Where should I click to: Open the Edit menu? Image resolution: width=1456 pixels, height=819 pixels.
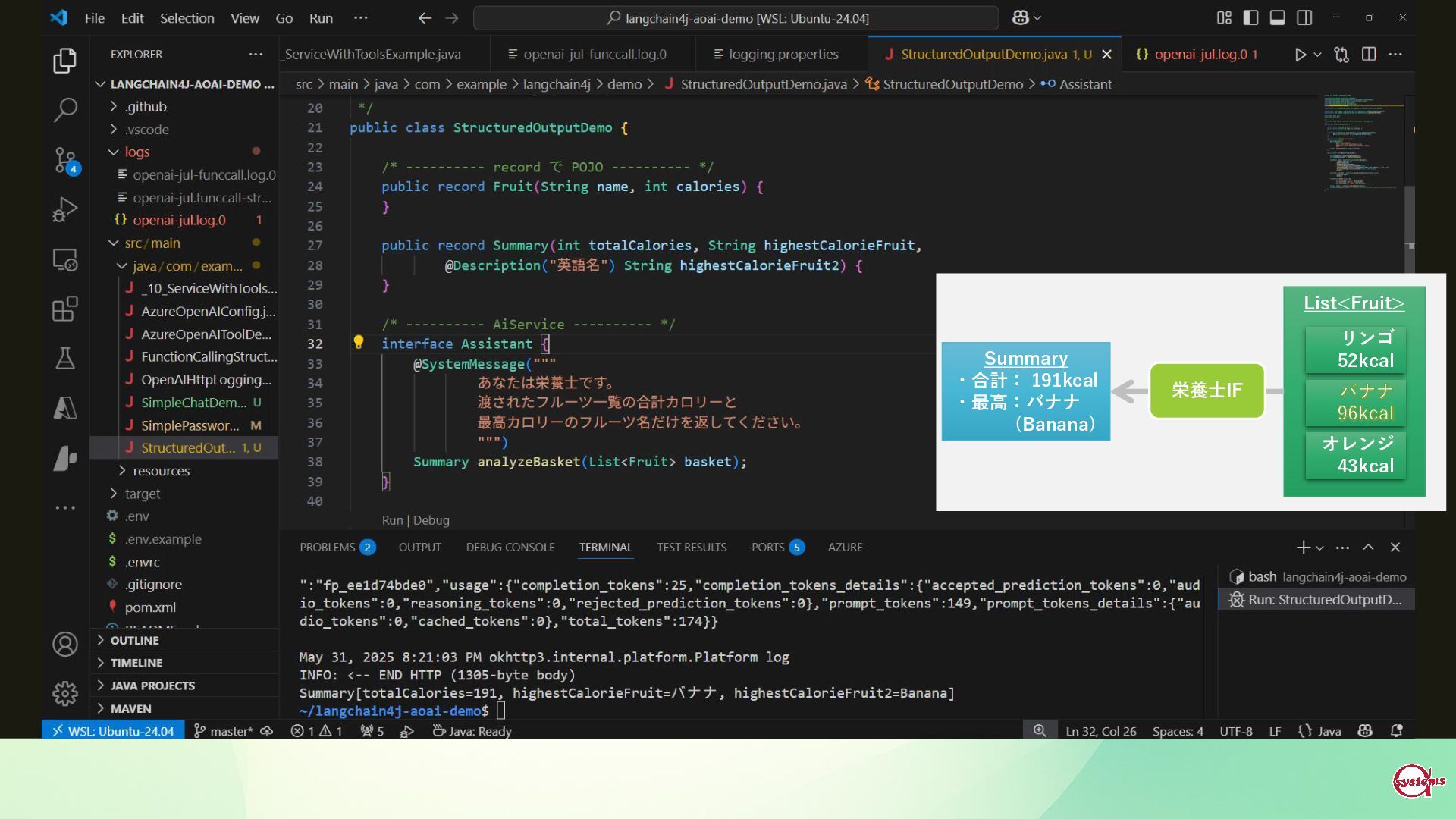tap(132, 17)
